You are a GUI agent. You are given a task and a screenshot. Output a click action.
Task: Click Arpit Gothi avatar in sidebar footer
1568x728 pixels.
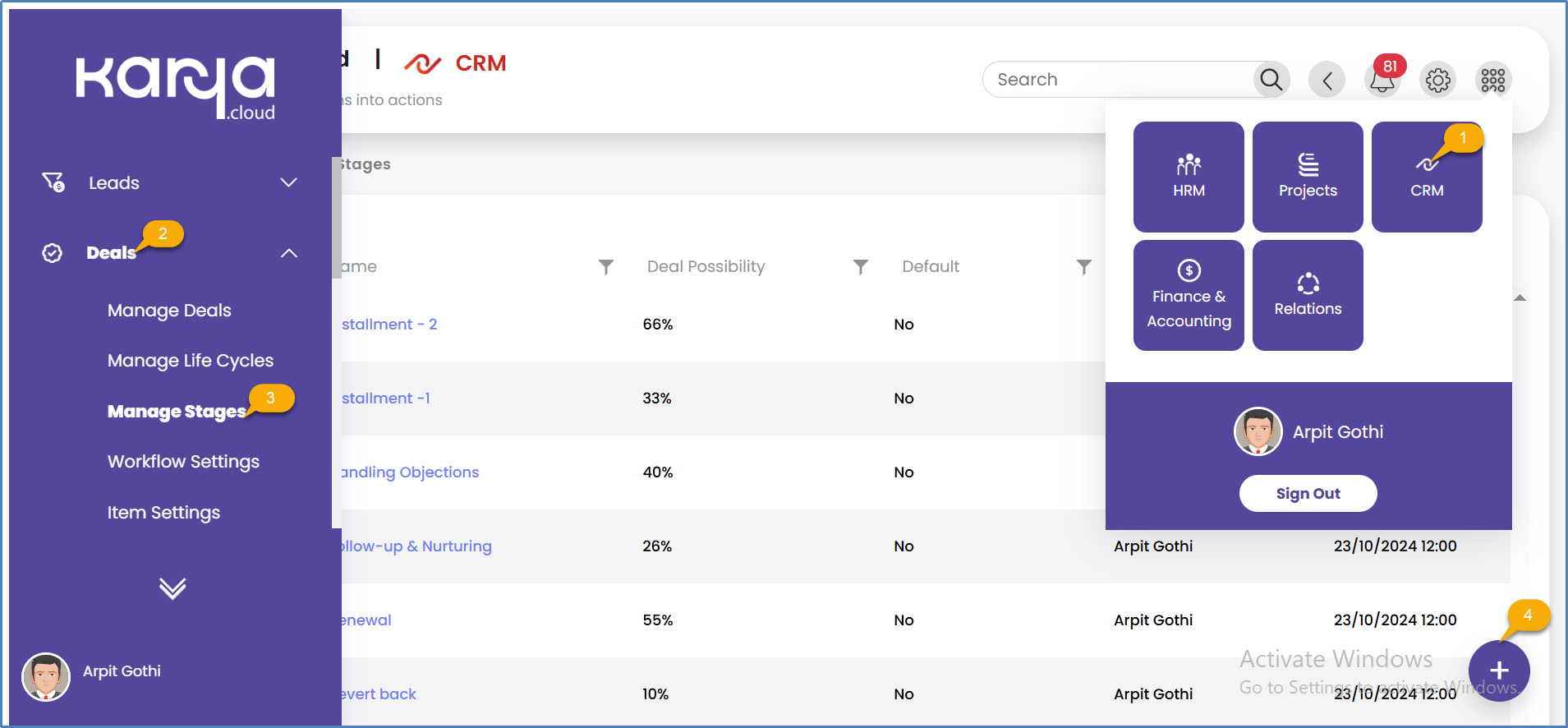point(46,677)
